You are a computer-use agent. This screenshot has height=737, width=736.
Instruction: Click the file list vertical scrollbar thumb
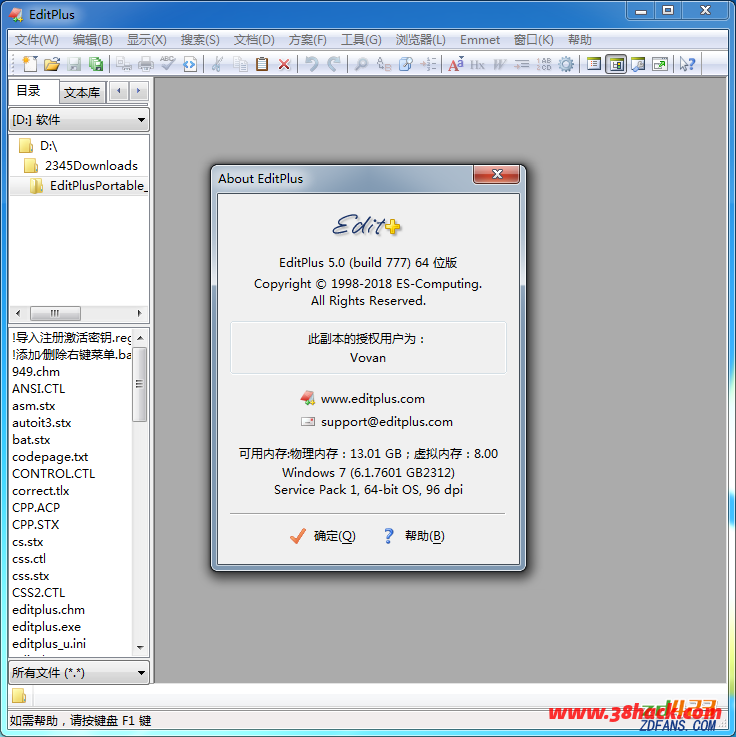pos(140,384)
